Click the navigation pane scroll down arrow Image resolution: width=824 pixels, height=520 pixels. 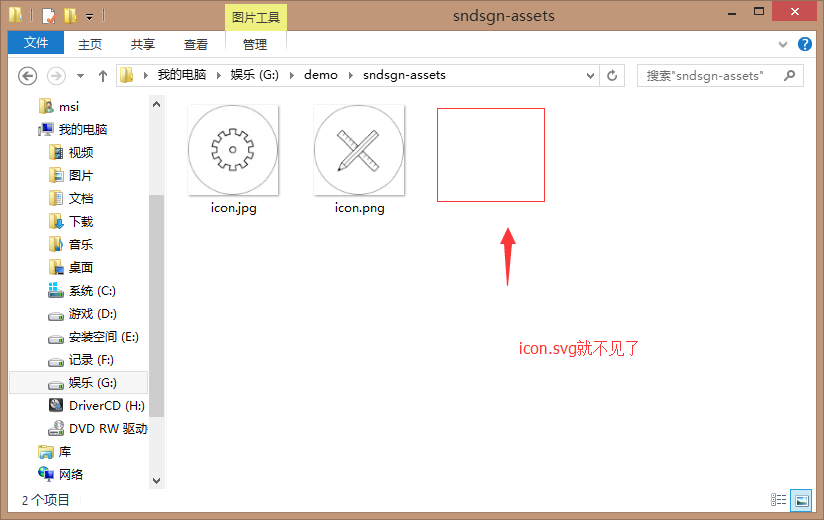[x=156, y=481]
